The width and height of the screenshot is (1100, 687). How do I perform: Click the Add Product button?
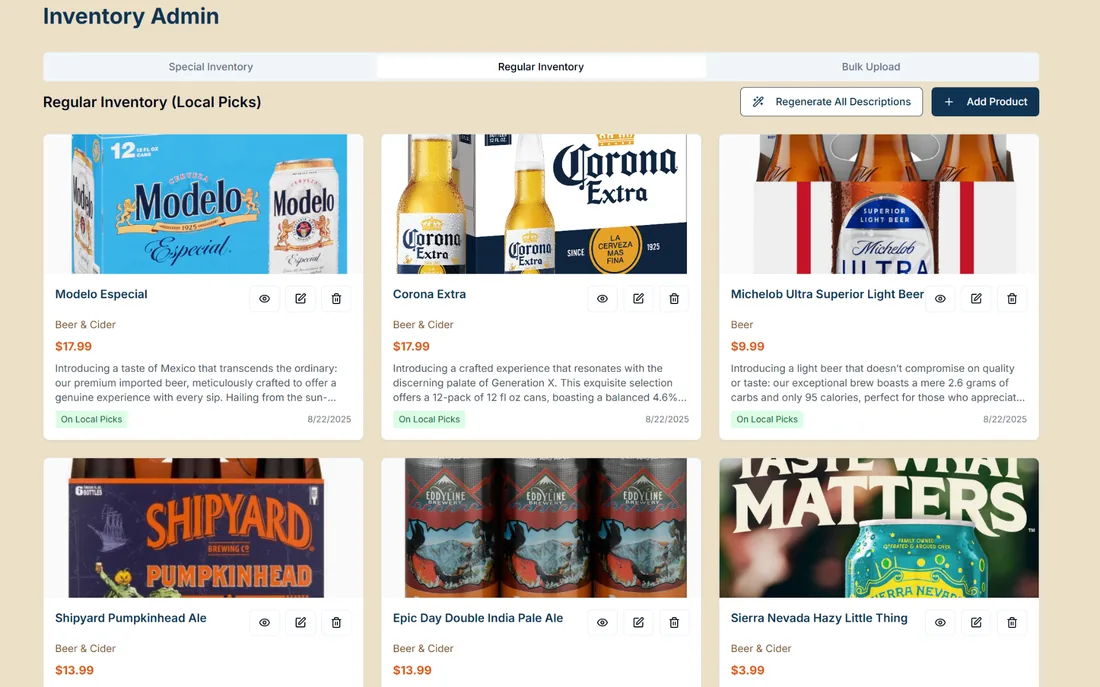pyautogui.click(x=985, y=102)
